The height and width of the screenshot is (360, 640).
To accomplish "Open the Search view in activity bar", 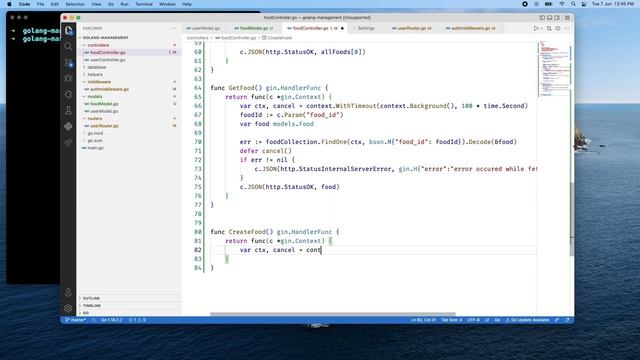I will pyautogui.click(x=68, y=47).
